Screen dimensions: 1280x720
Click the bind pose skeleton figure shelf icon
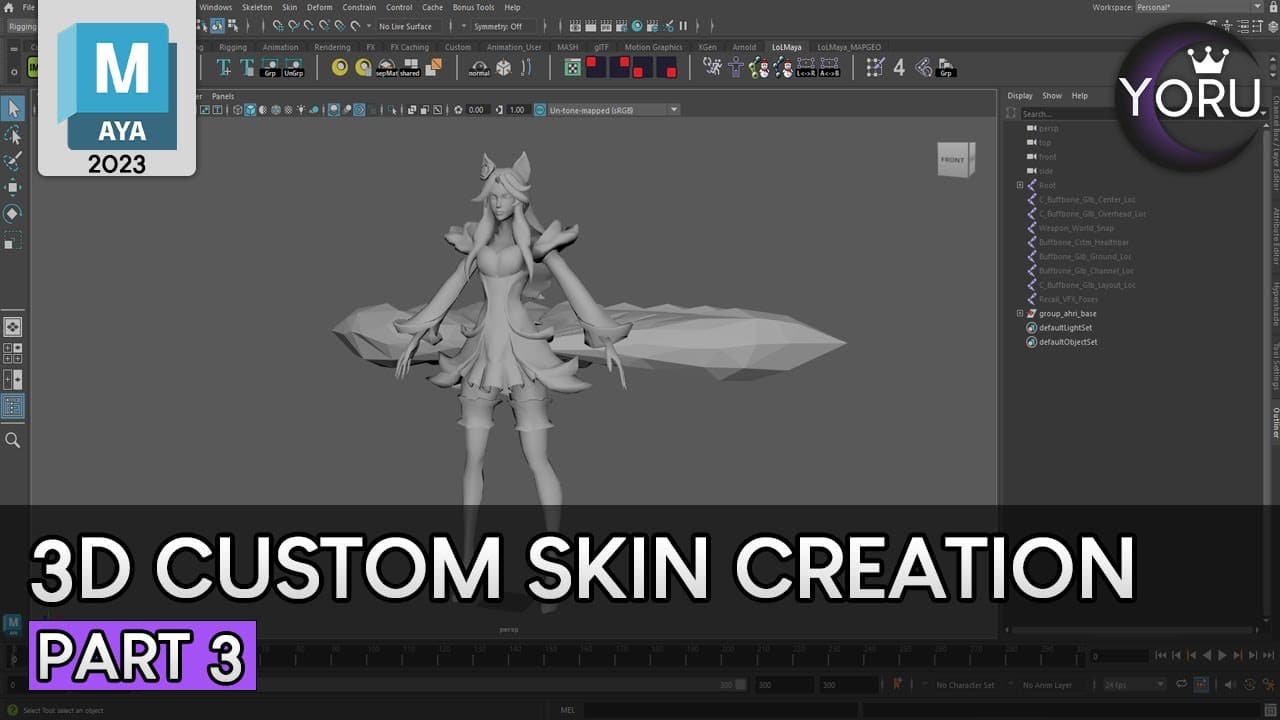point(736,67)
